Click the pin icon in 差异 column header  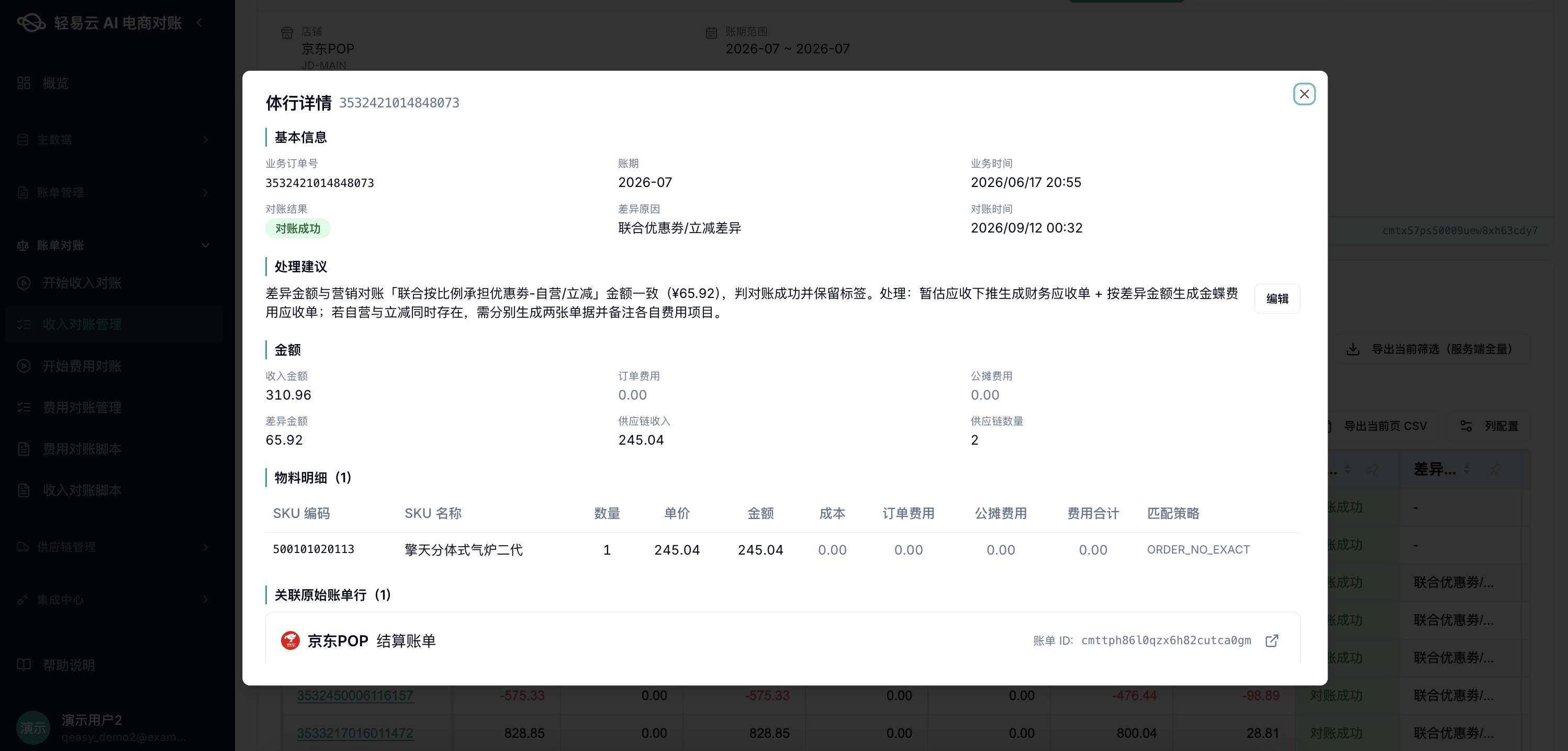[x=1496, y=469]
